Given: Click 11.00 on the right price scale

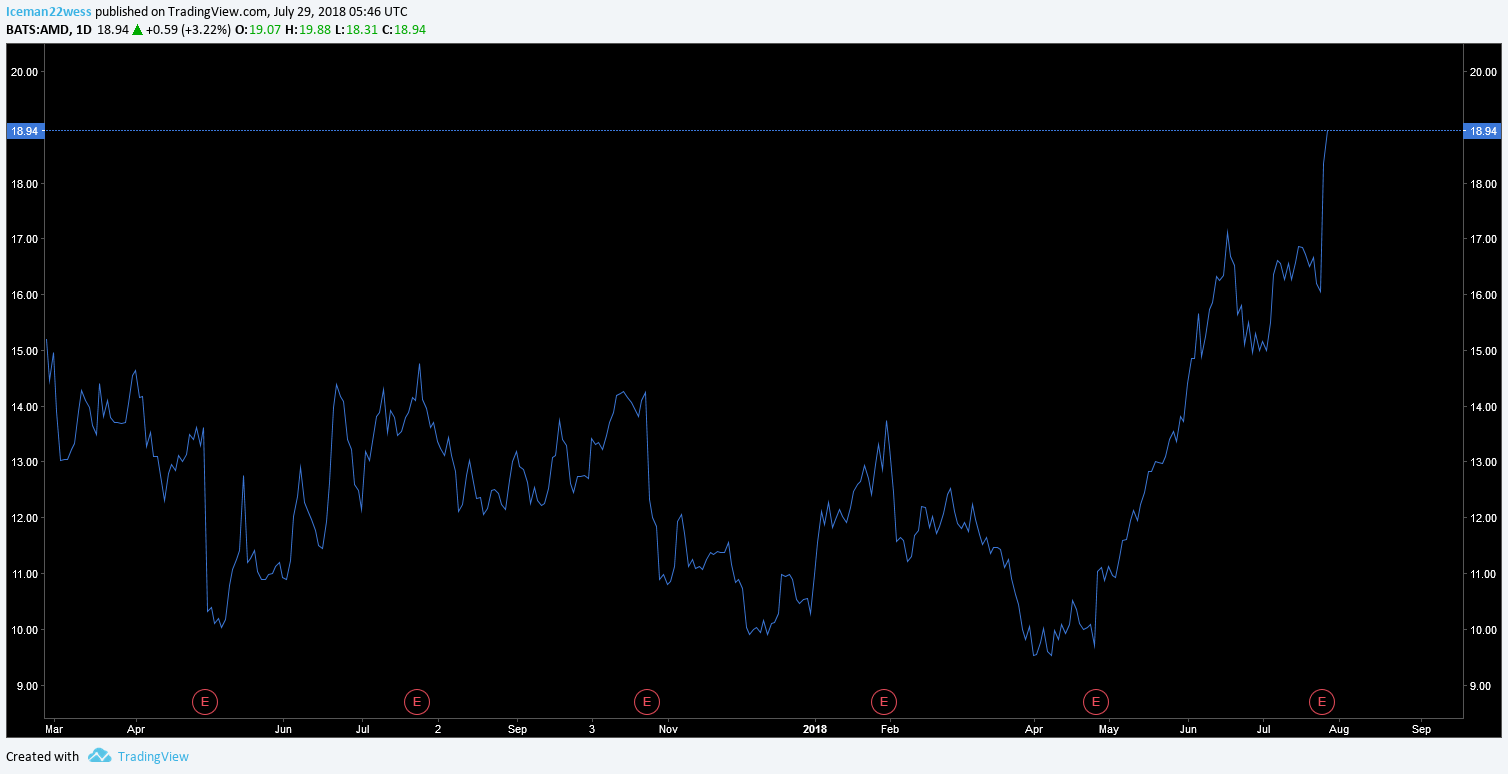Looking at the screenshot, I should [1482, 574].
